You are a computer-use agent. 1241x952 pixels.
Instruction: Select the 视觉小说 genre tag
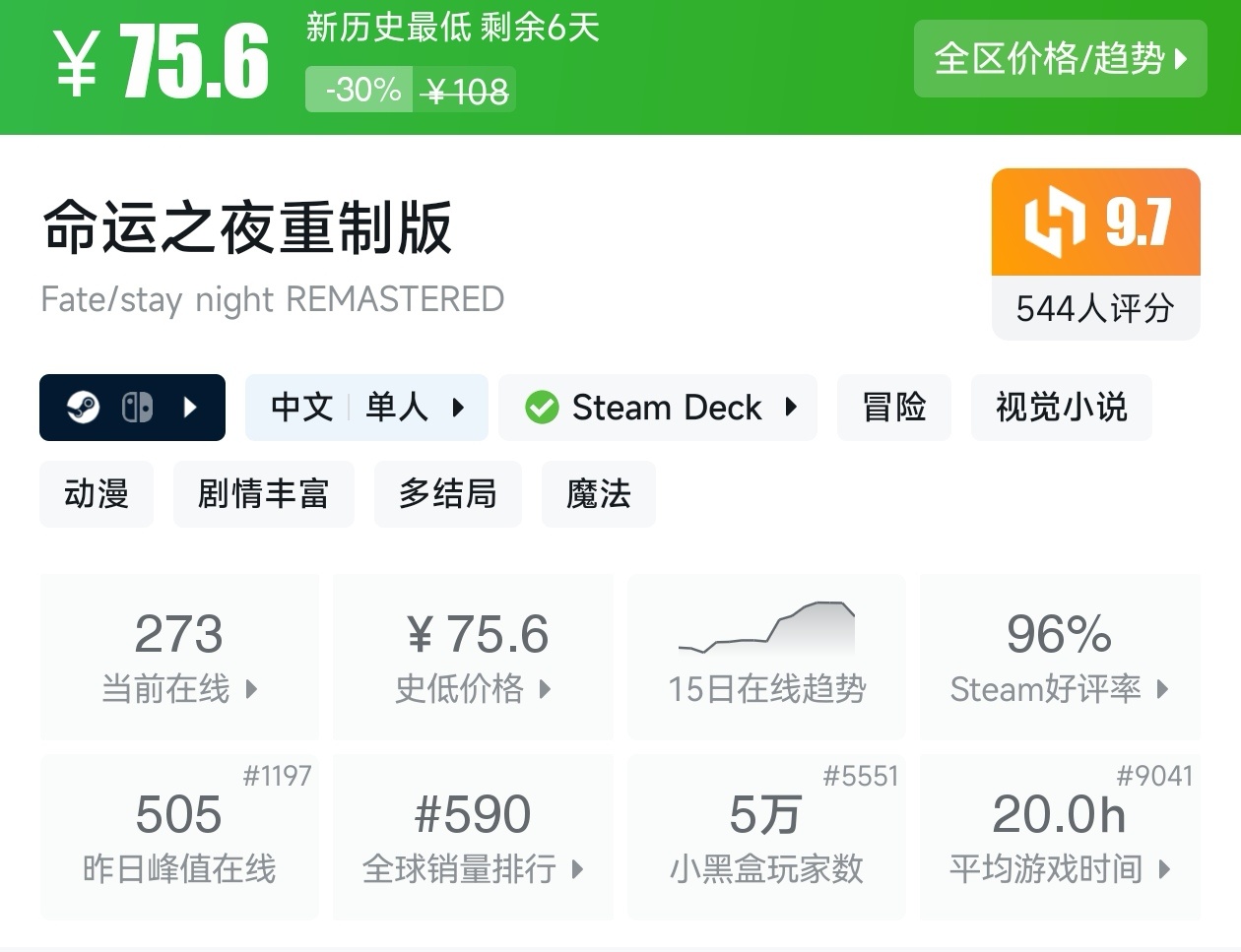(1061, 407)
